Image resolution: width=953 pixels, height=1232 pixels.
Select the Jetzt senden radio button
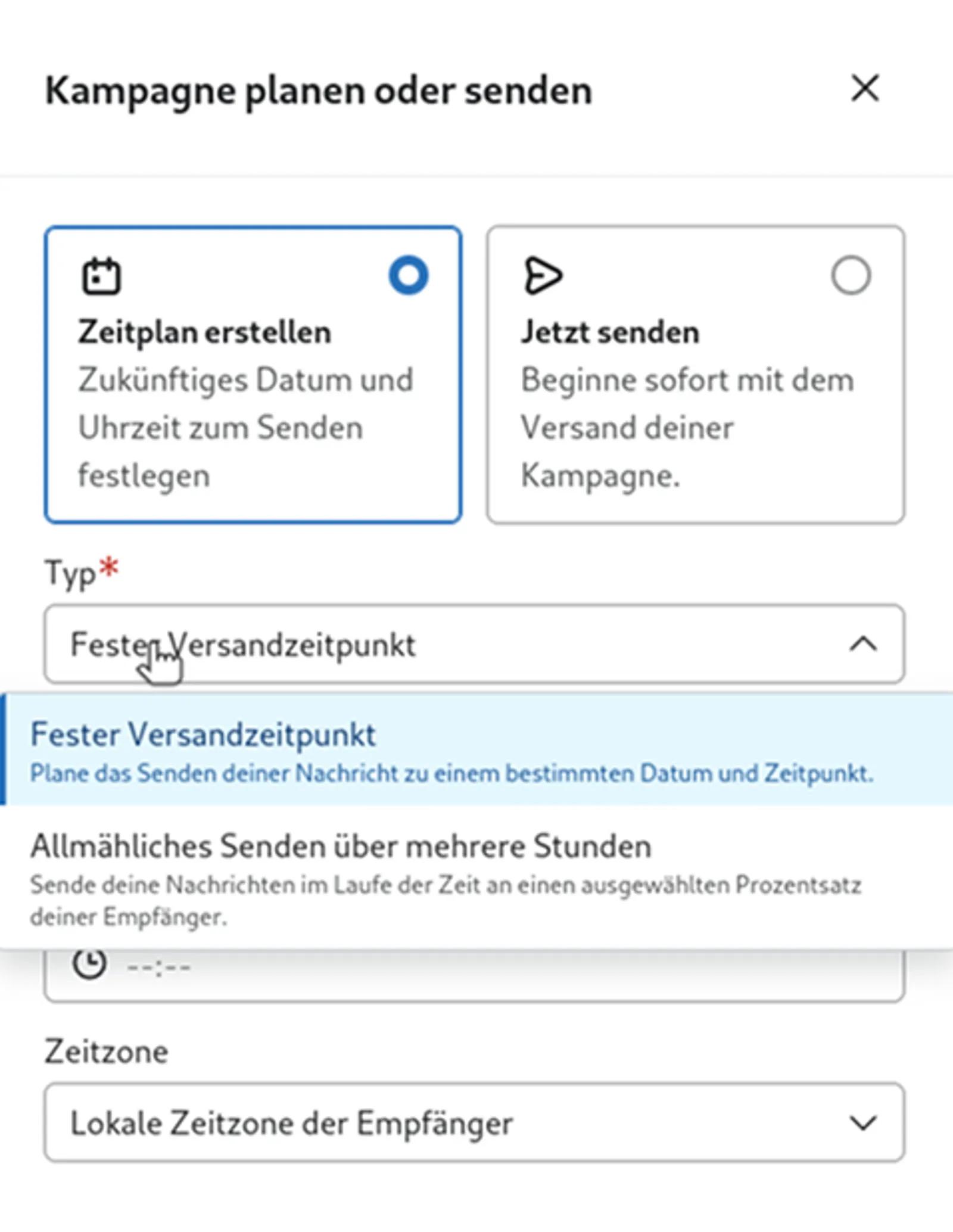pyautogui.click(x=852, y=275)
